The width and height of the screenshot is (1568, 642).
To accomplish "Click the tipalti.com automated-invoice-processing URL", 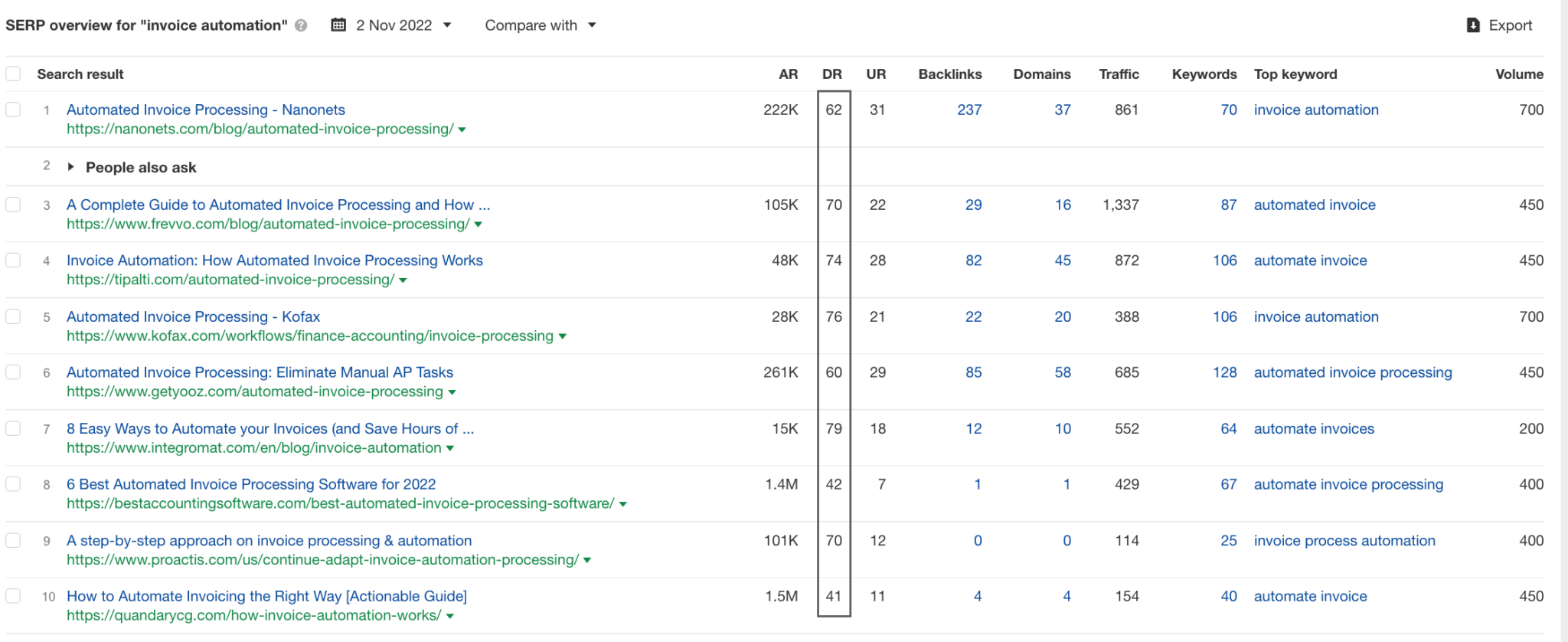I will click(x=230, y=280).
